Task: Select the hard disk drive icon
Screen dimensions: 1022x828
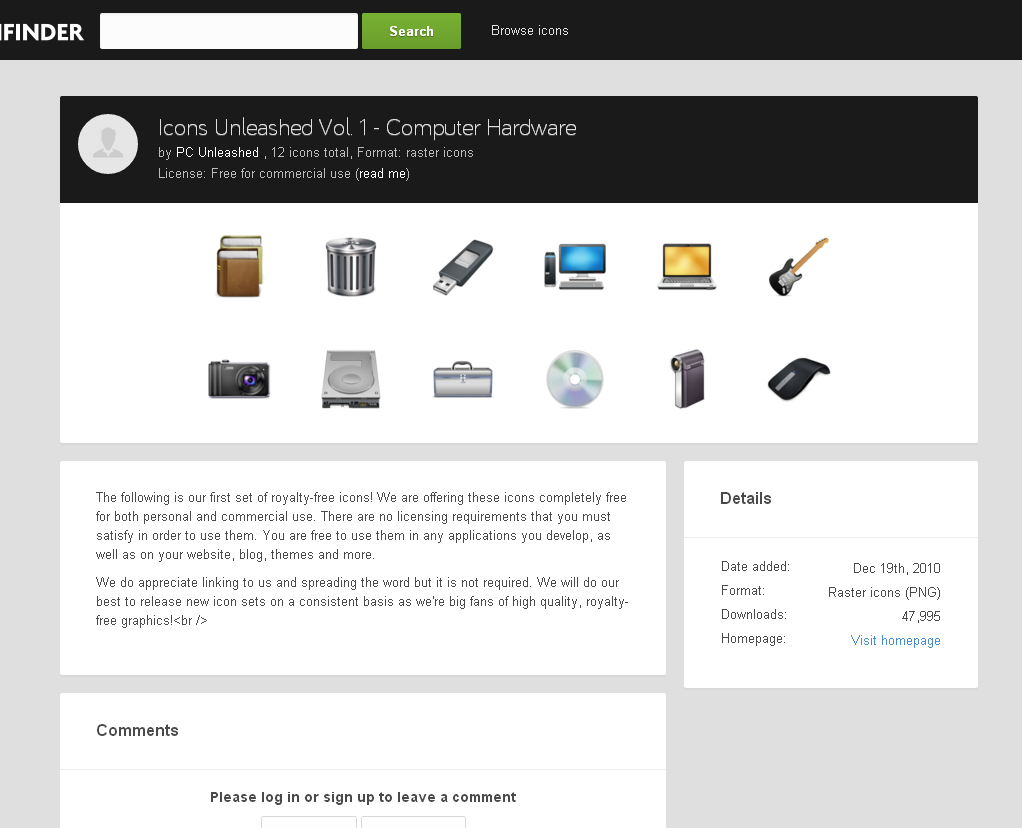Action: [351, 379]
